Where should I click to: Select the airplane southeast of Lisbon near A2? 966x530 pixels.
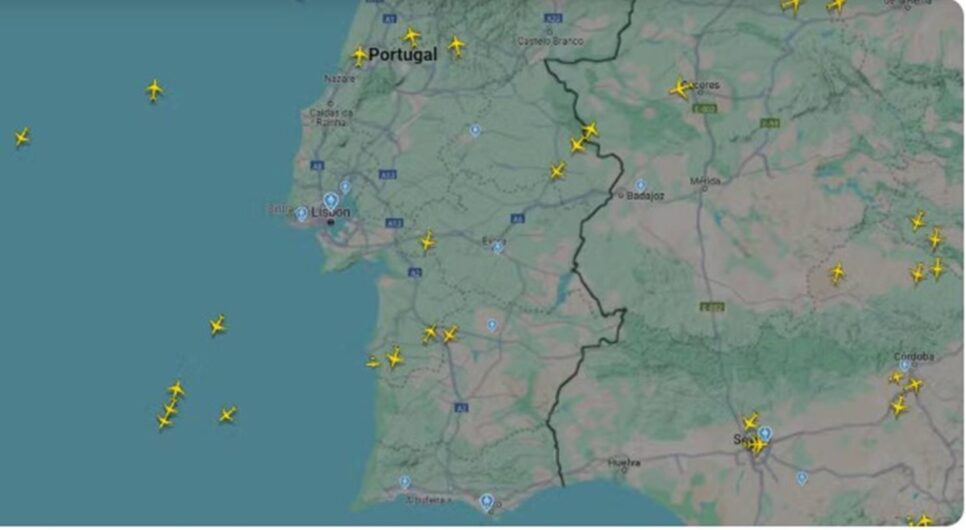pos(427,242)
